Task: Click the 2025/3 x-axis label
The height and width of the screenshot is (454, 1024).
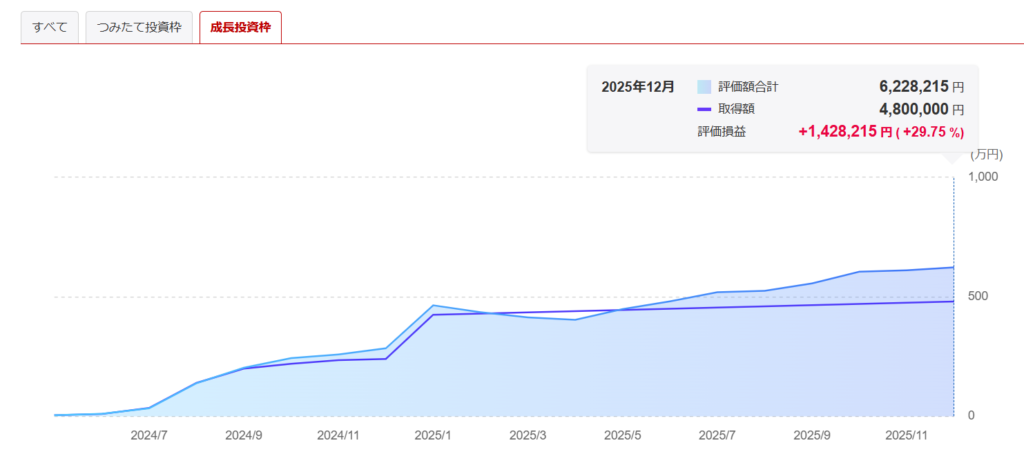Action: click(528, 435)
